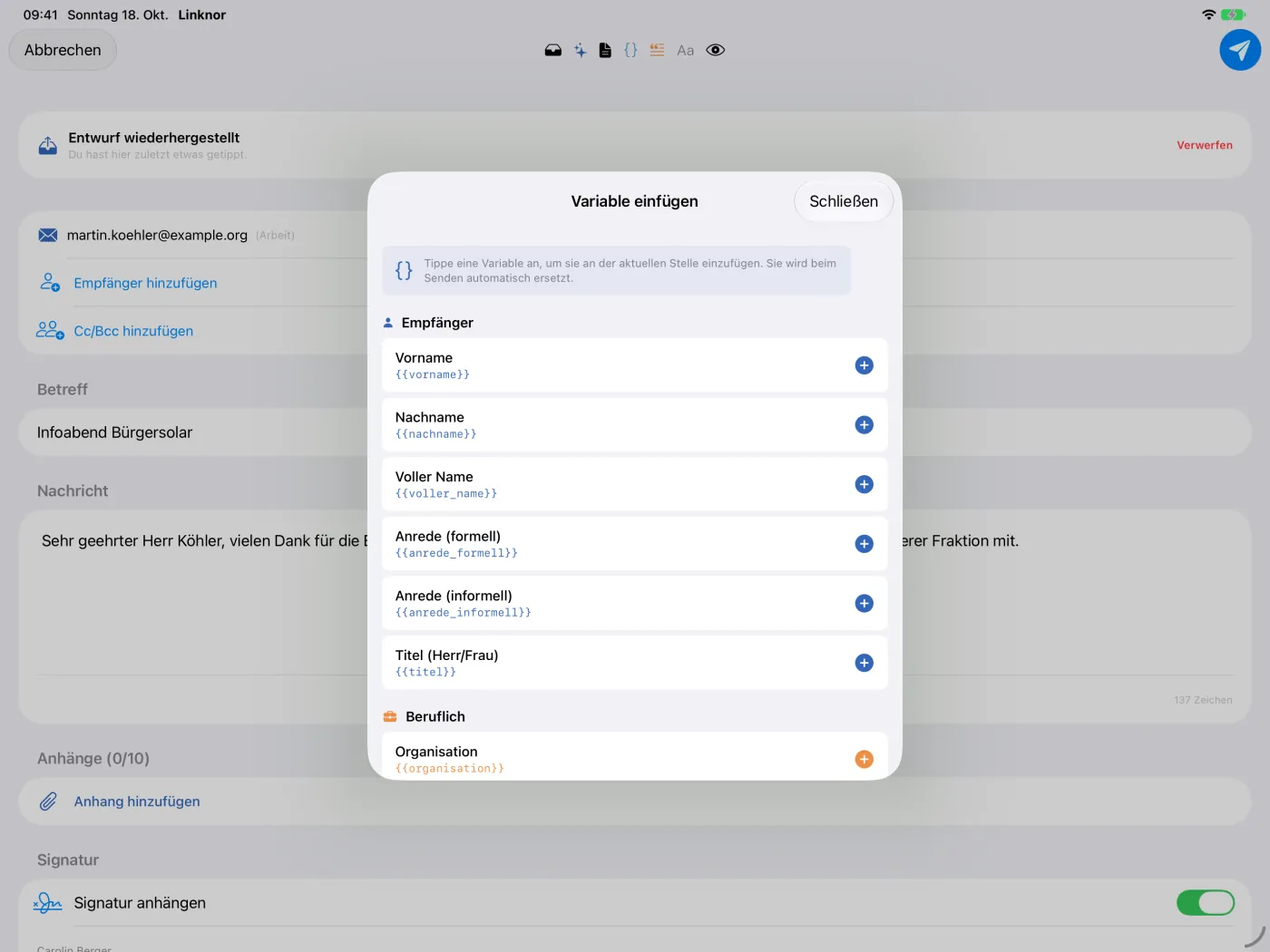Tap the sparkle AI assistant icon
Image resolution: width=1270 pixels, height=952 pixels.
pyautogui.click(x=580, y=51)
